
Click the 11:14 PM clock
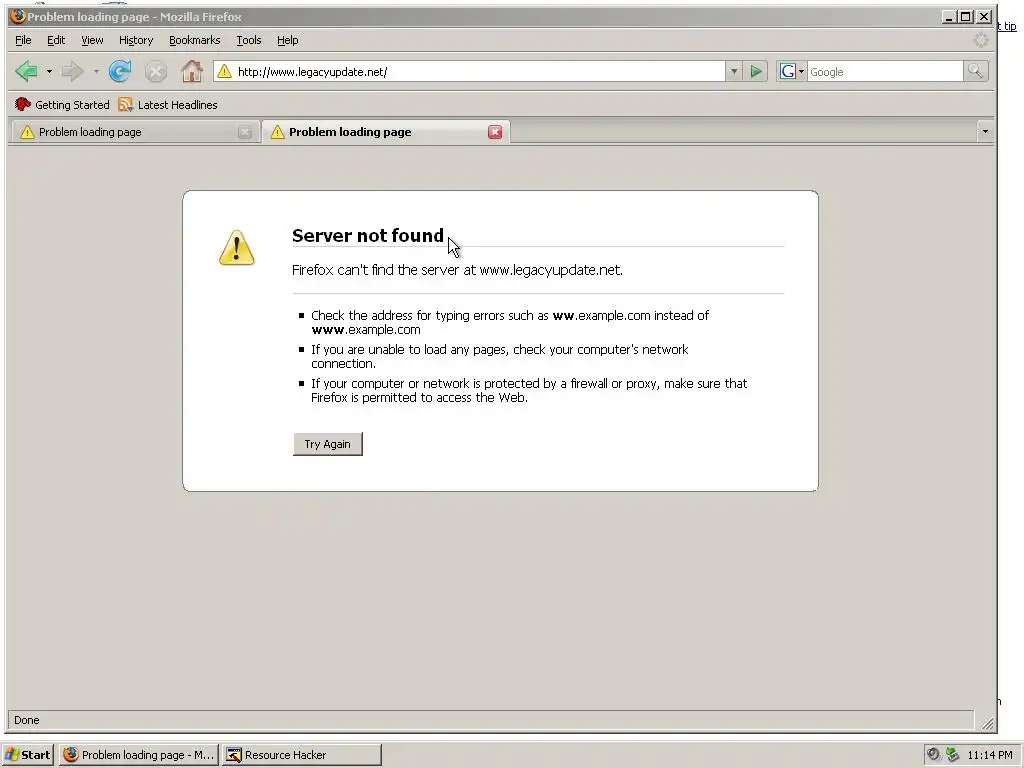[990, 755]
